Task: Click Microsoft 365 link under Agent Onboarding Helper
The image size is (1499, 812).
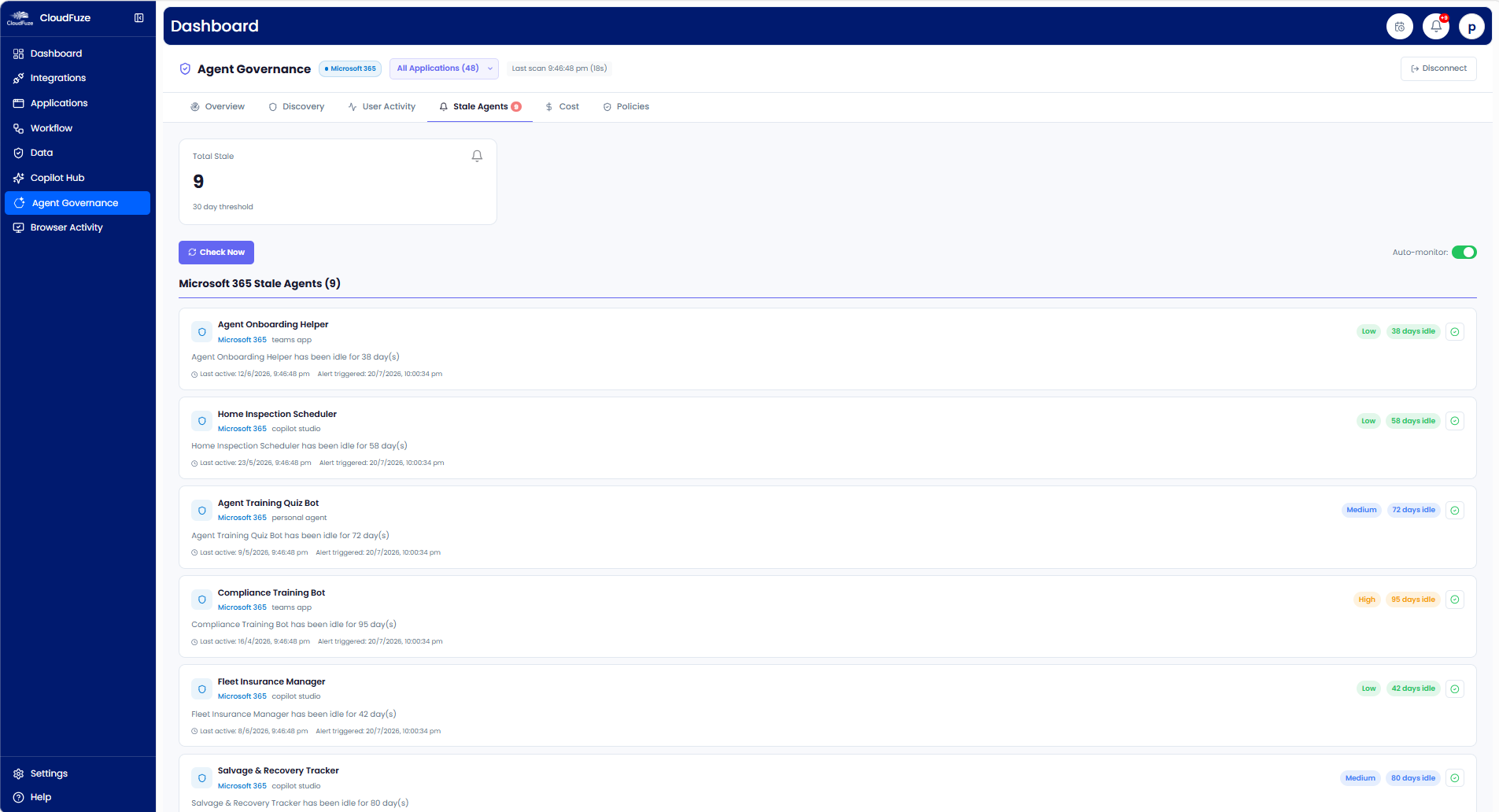Action: (242, 340)
